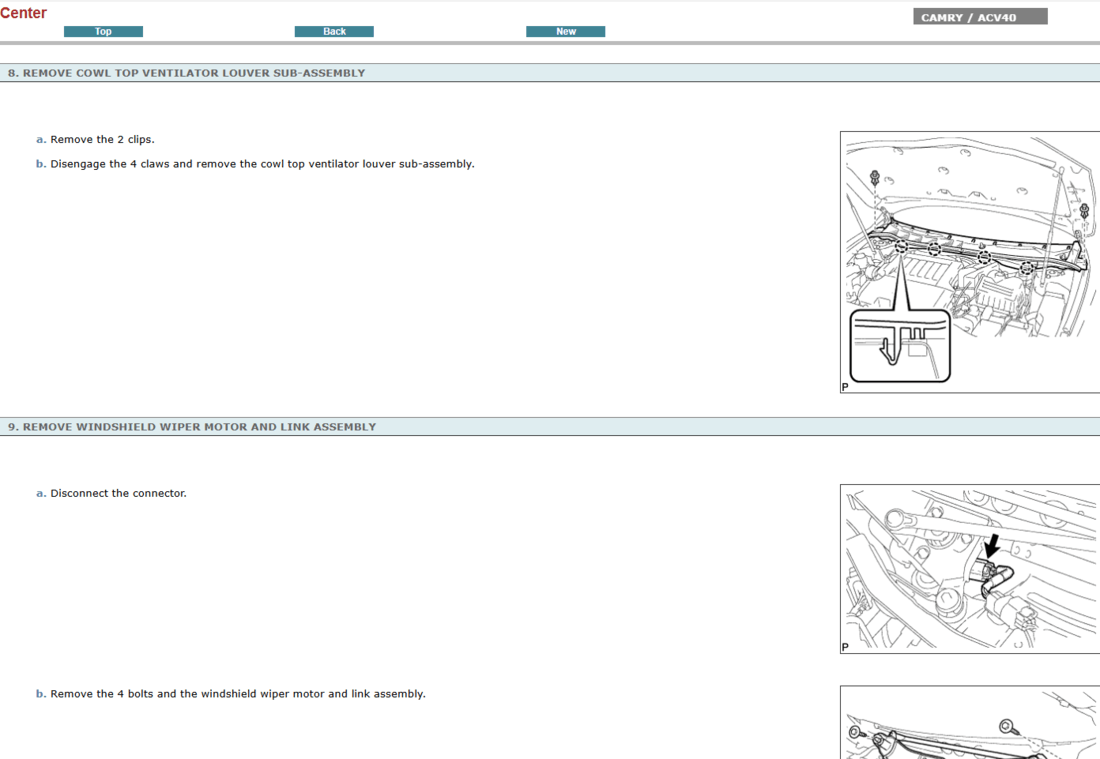The width and height of the screenshot is (1100, 759).
Task: Select the Remove Windshield Wiper Motor header
Action: click(192, 427)
